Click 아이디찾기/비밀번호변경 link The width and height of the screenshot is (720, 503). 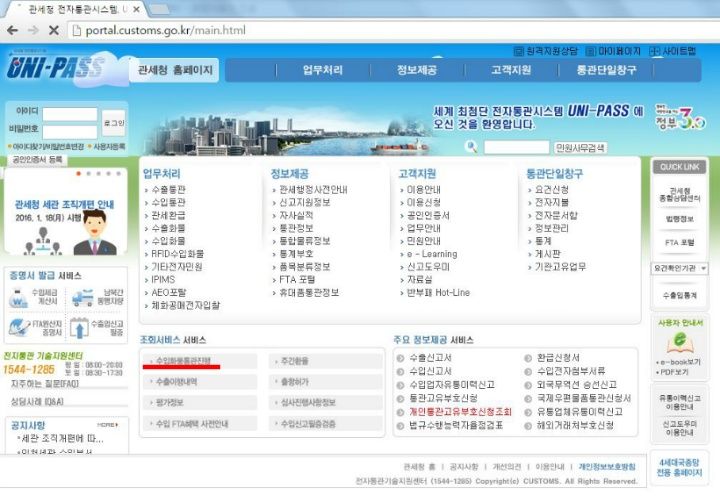(46, 147)
